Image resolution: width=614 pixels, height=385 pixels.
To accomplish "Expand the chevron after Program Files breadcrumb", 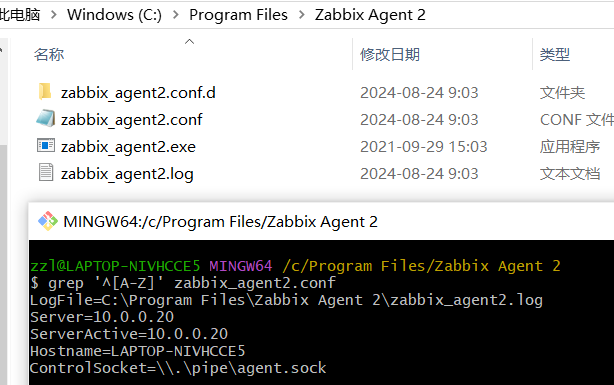I will pyautogui.click(x=302, y=15).
